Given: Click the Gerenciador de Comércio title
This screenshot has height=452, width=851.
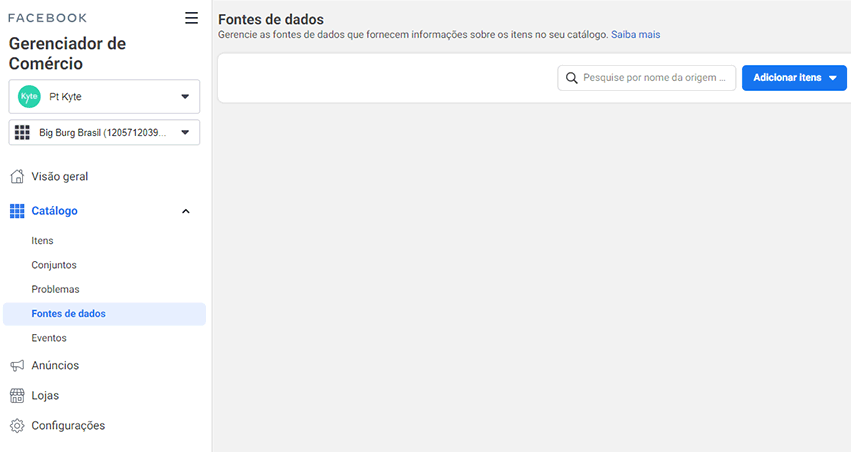Looking at the screenshot, I should (67, 53).
